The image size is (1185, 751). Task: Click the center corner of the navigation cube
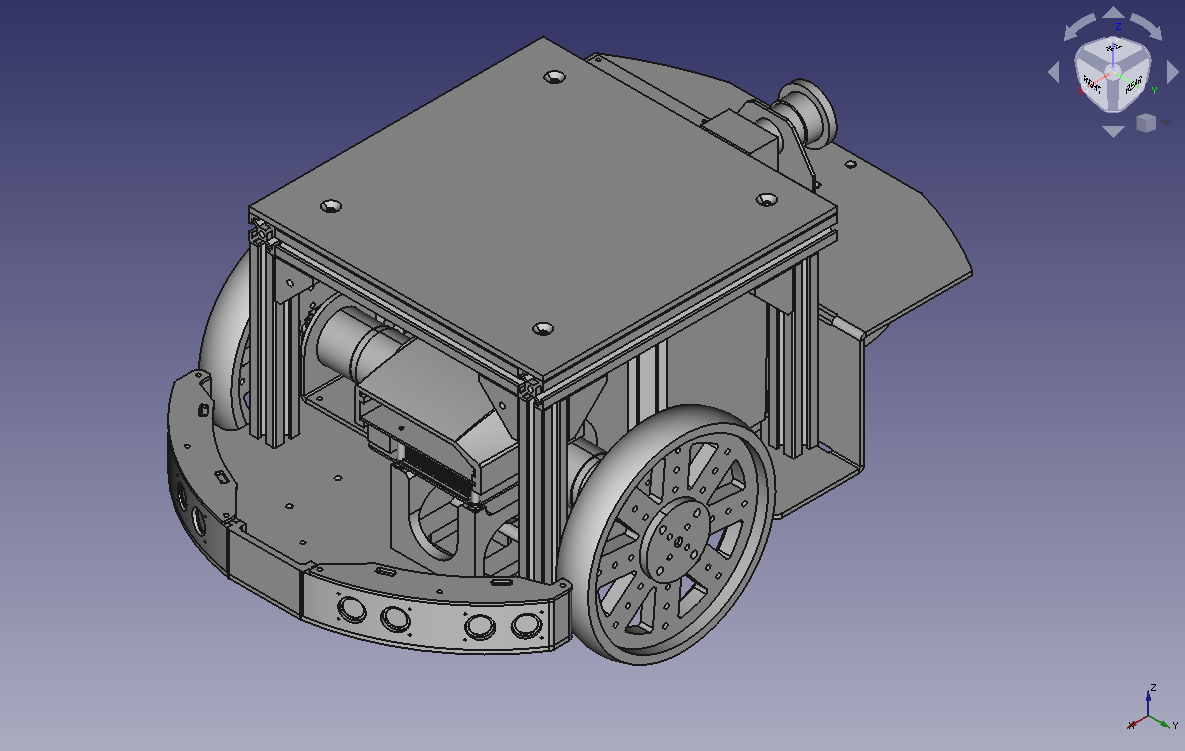coord(1113,73)
